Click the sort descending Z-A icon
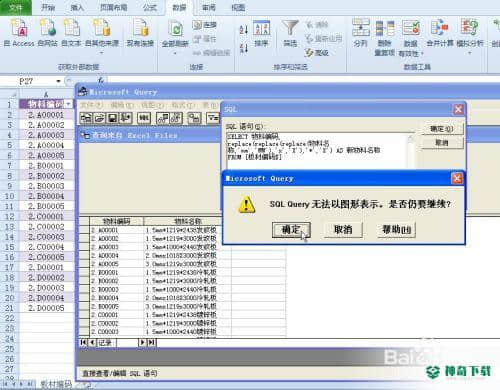Viewport: 500px width, 390px height. [x=244, y=48]
